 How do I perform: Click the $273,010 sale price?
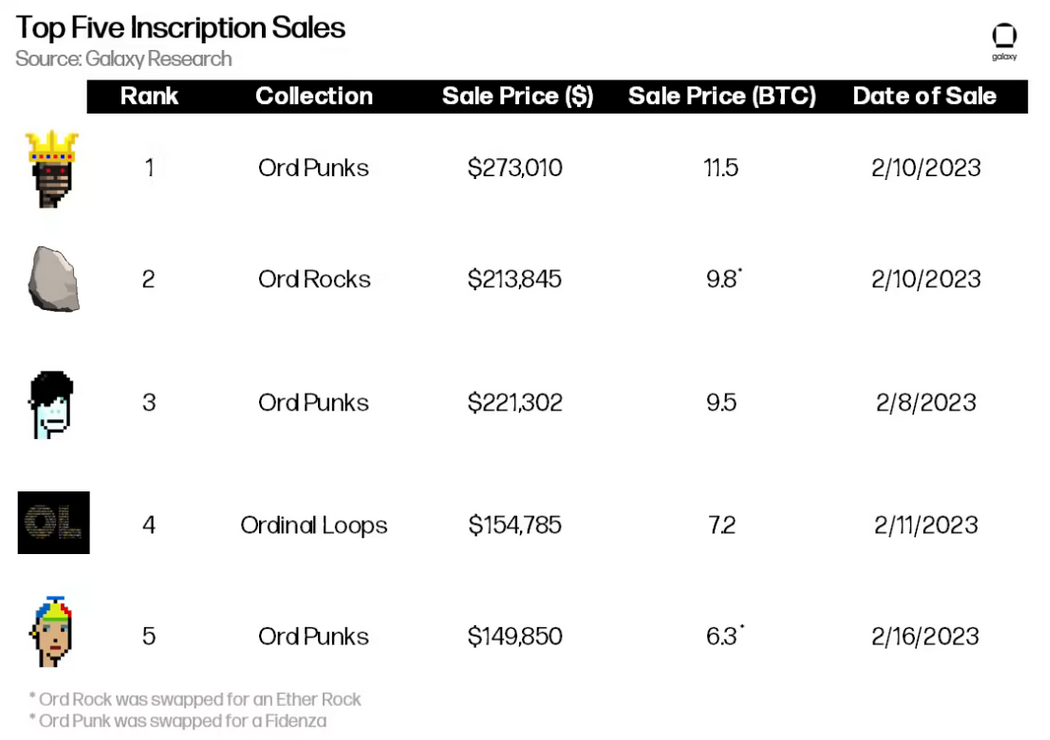click(515, 167)
